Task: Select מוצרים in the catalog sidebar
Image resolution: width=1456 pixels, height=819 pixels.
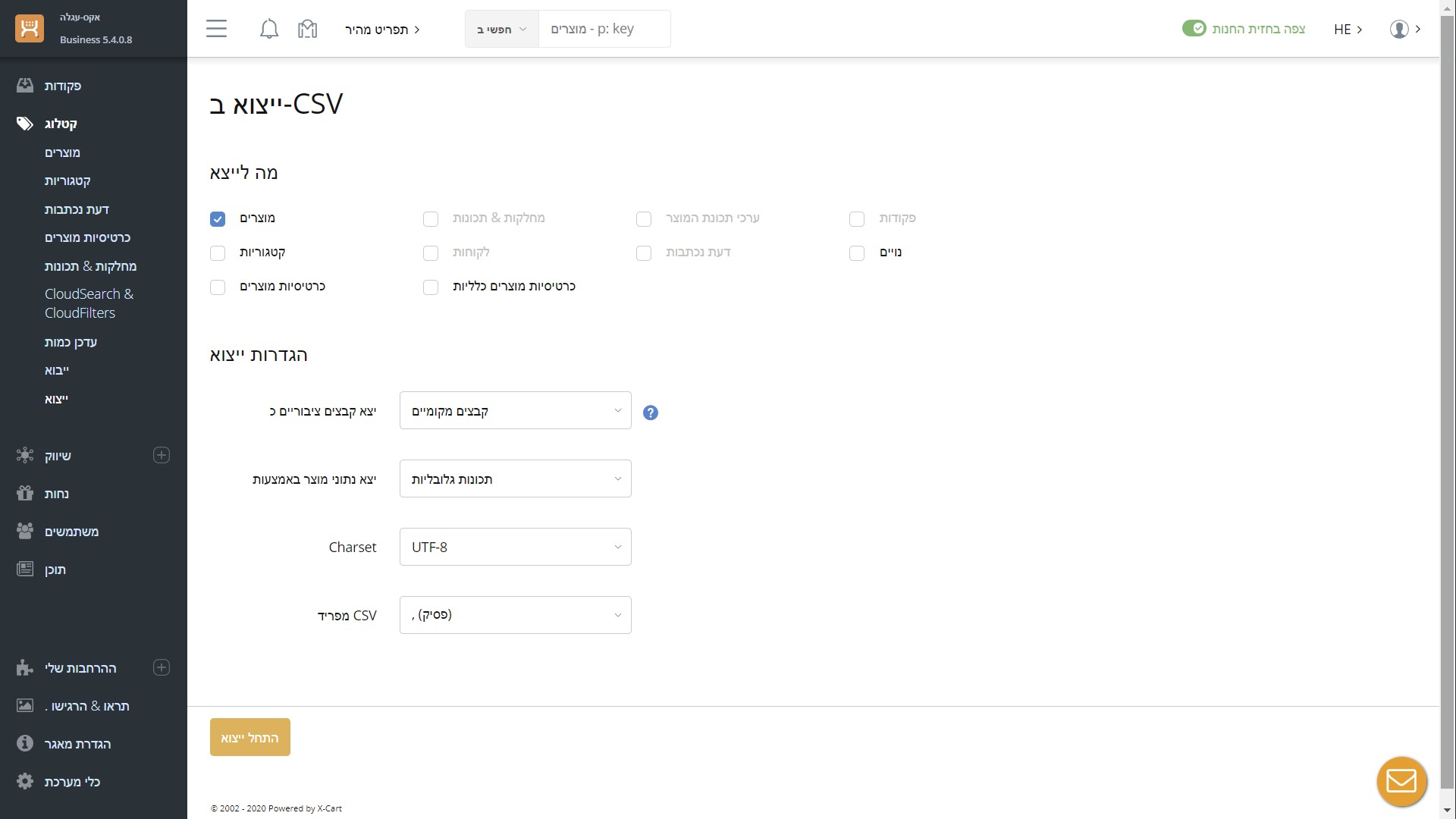Action: click(x=62, y=152)
